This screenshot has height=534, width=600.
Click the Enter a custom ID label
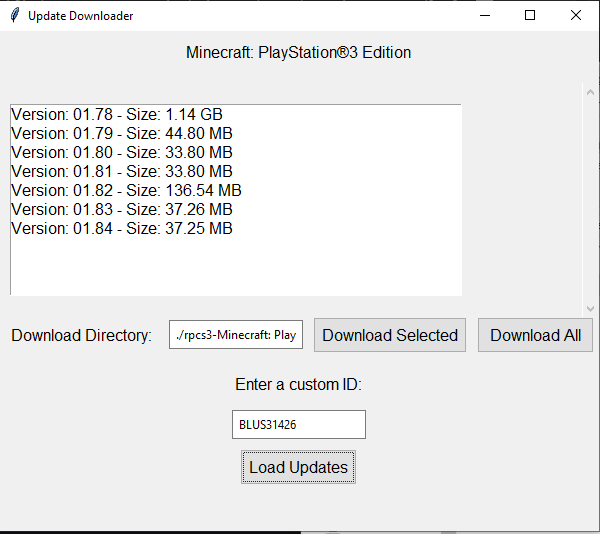pos(298,384)
